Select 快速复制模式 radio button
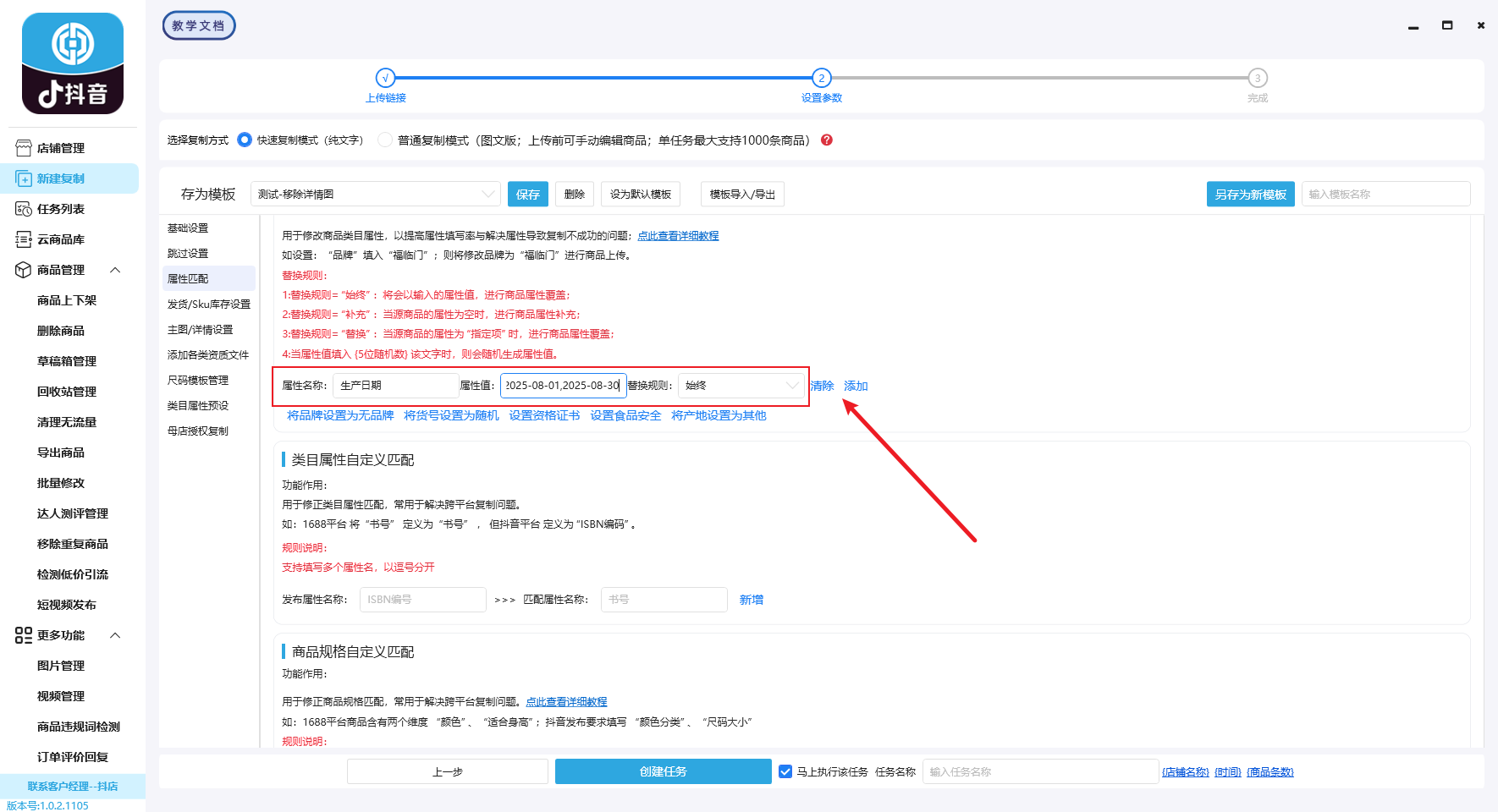Screen dimensions: 1498x812 click(x=245, y=140)
